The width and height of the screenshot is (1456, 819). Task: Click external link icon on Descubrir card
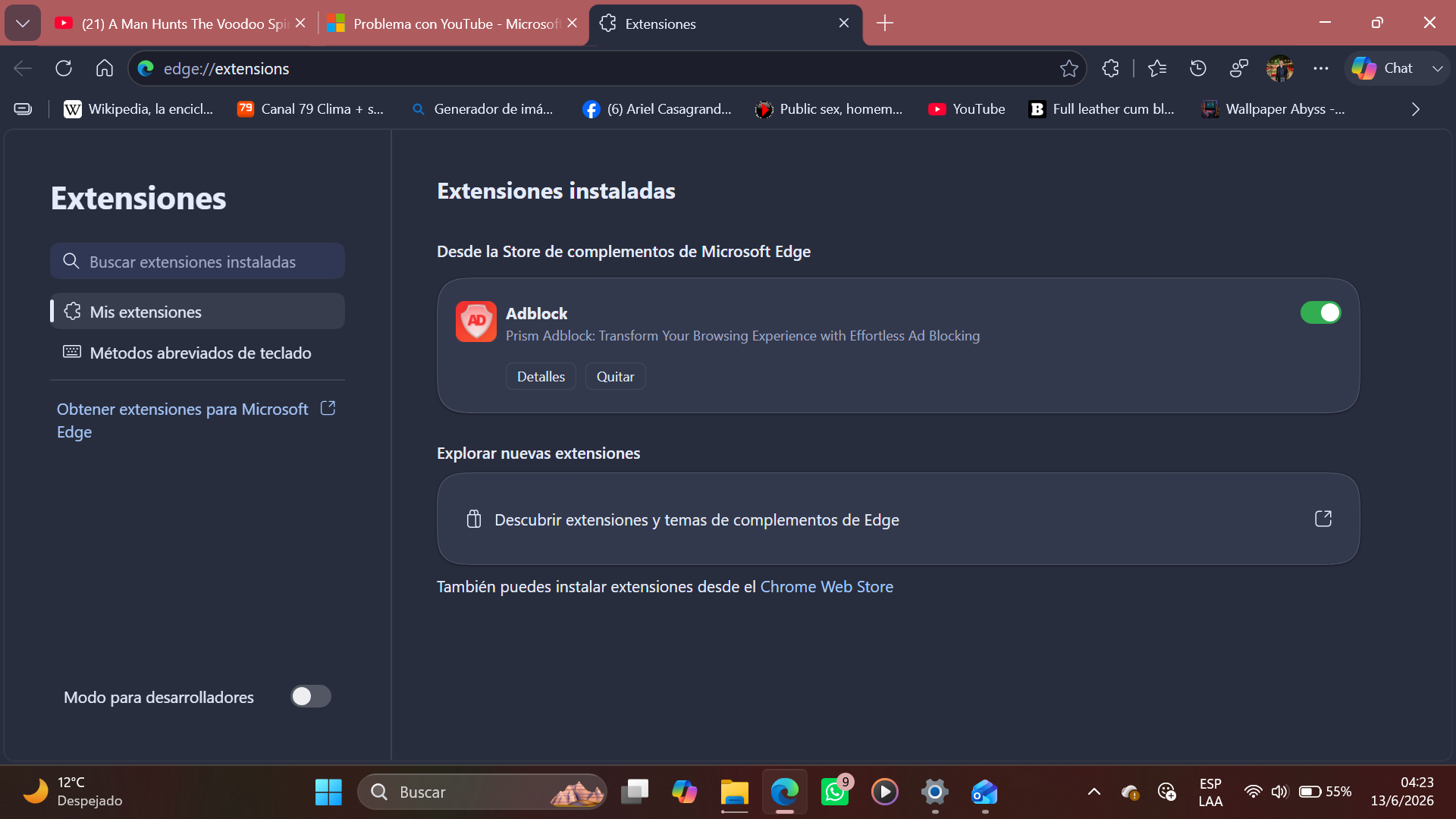click(x=1323, y=519)
